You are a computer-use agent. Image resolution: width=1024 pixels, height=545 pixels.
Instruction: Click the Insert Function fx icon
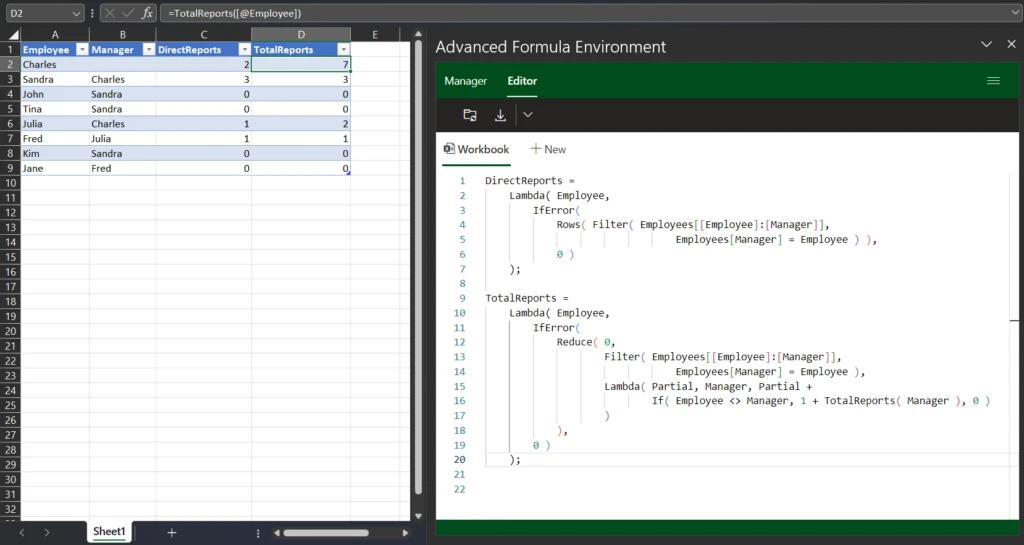pyautogui.click(x=147, y=13)
